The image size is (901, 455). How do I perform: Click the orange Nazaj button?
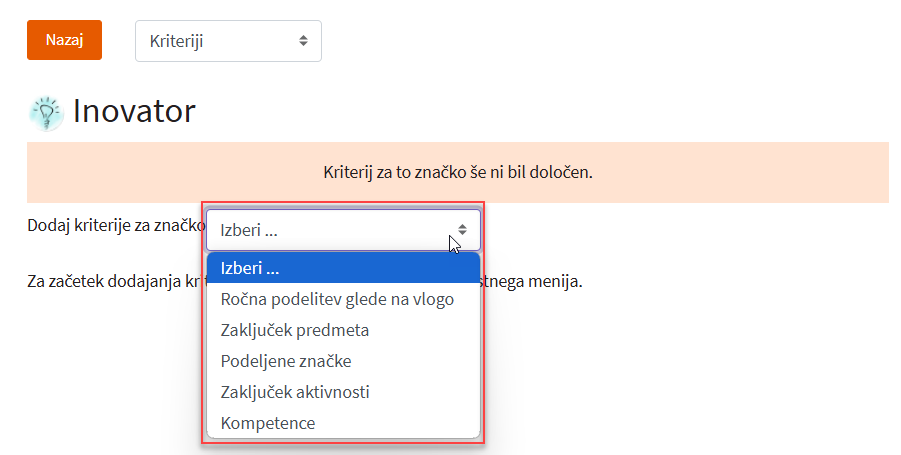pyautogui.click(x=64, y=41)
